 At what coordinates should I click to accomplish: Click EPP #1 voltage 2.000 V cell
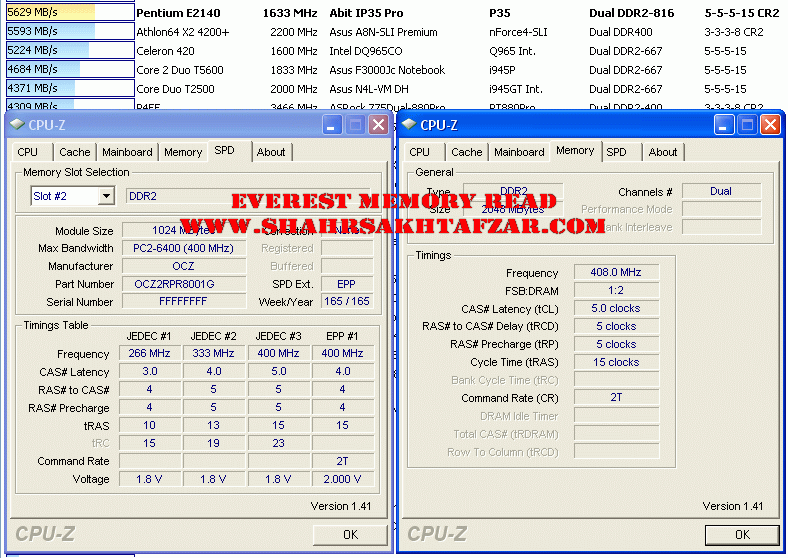[x=343, y=480]
